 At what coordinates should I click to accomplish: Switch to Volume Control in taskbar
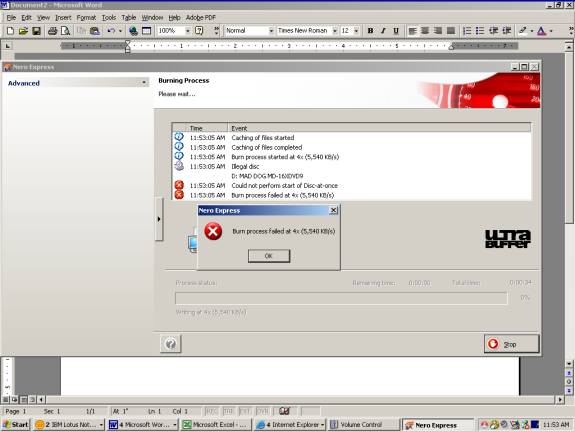point(364,425)
